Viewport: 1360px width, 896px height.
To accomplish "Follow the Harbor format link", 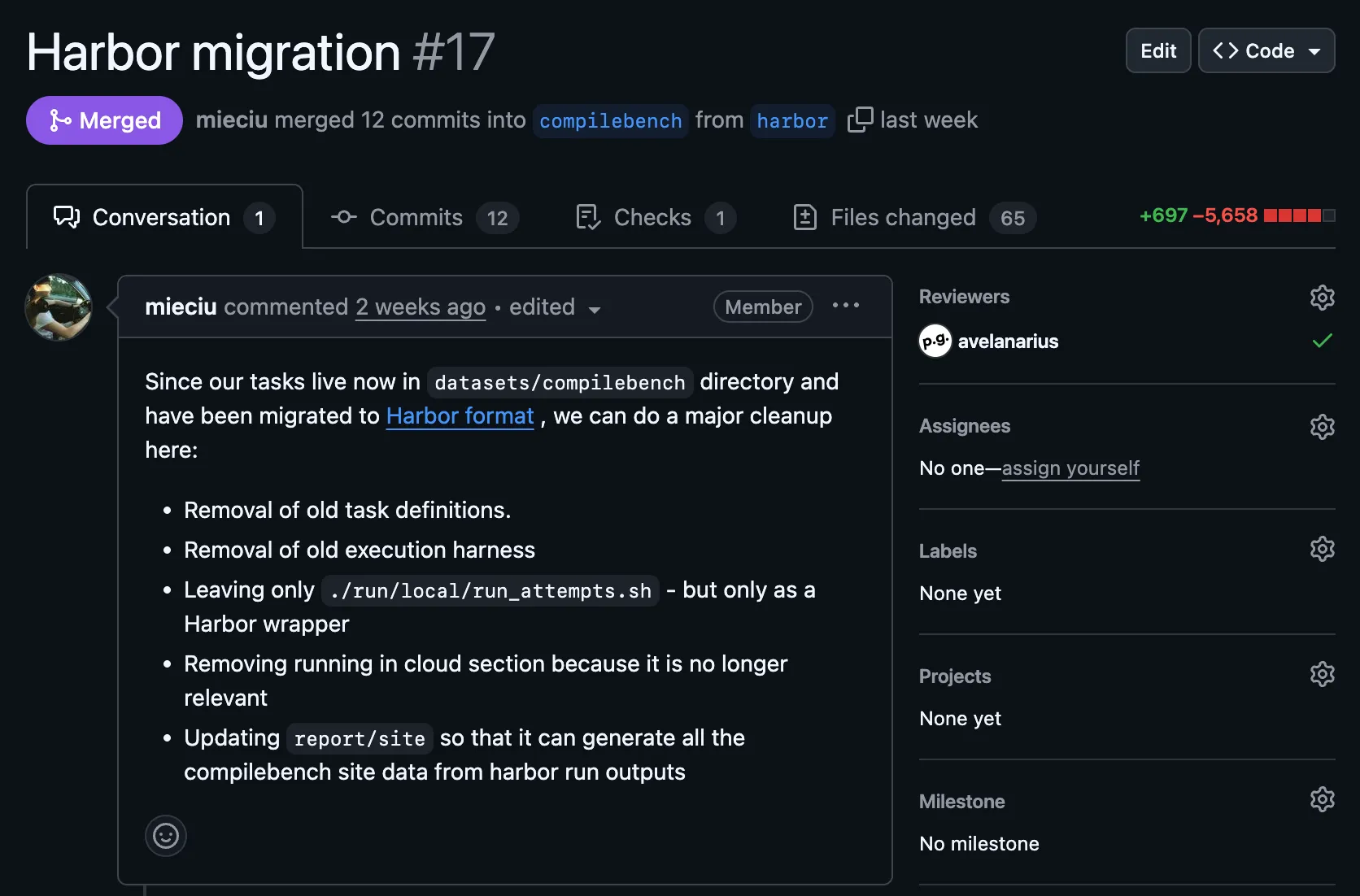I will [x=460, y=415].
